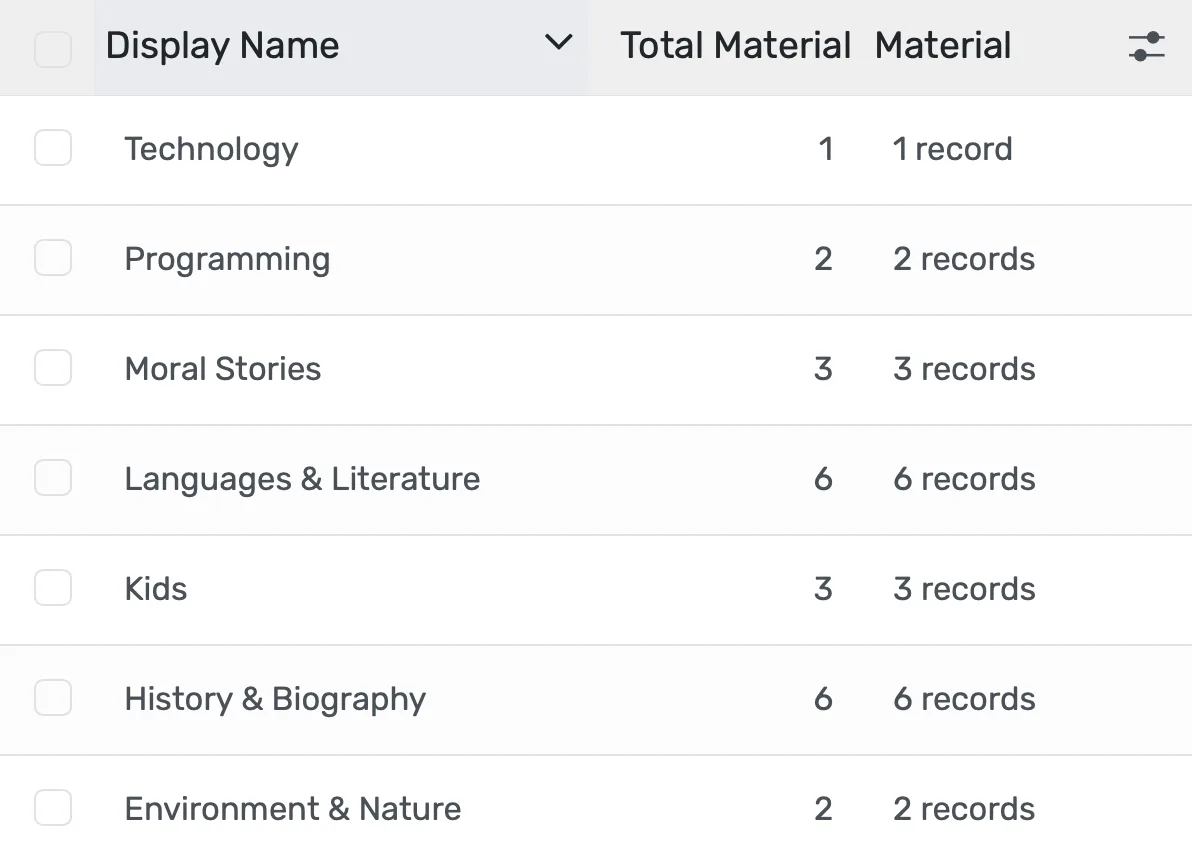This screenshot has width=1192, height=864.
Task: Open the 1 record link for Technology
Action: (952, 148)
